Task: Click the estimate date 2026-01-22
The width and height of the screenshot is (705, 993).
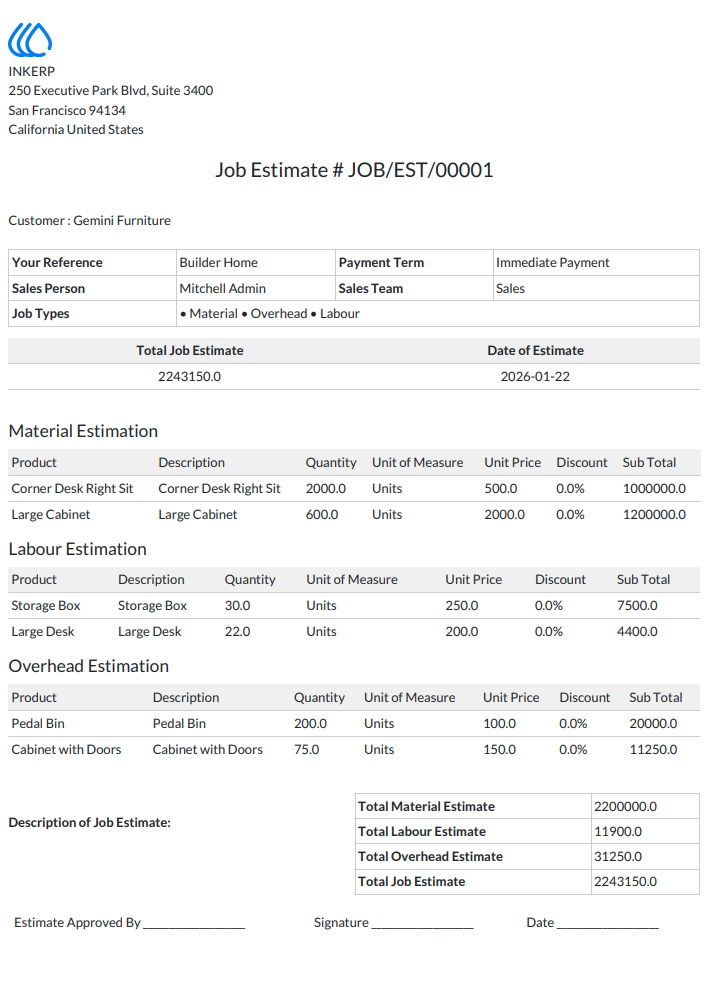Action: [x=535, y=376]
